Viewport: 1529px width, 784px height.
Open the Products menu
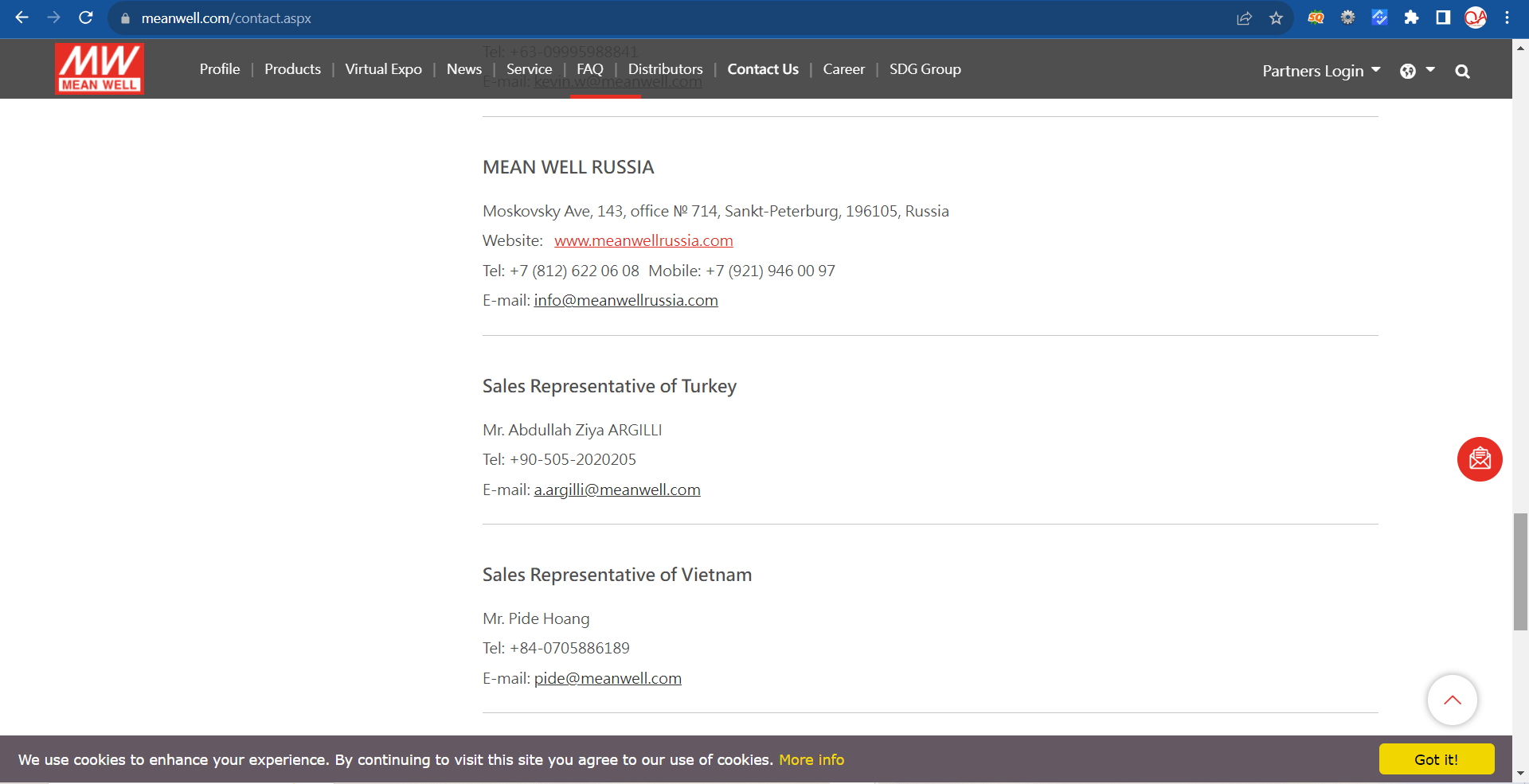click(292, 69)
